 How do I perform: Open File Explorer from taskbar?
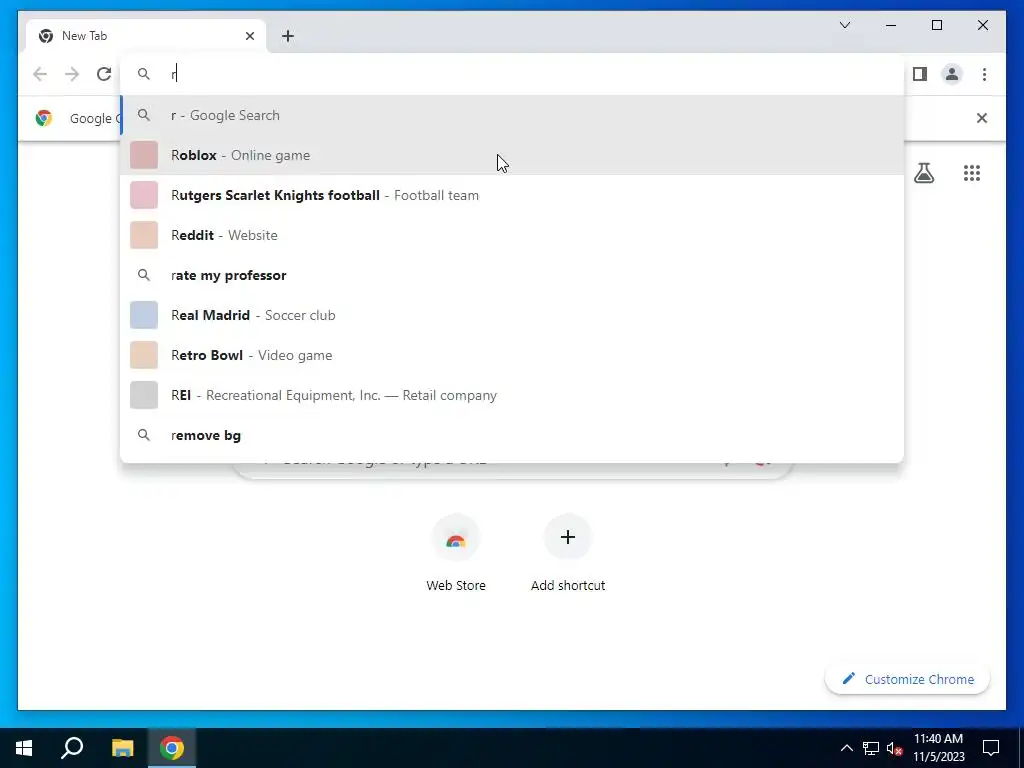122,748
